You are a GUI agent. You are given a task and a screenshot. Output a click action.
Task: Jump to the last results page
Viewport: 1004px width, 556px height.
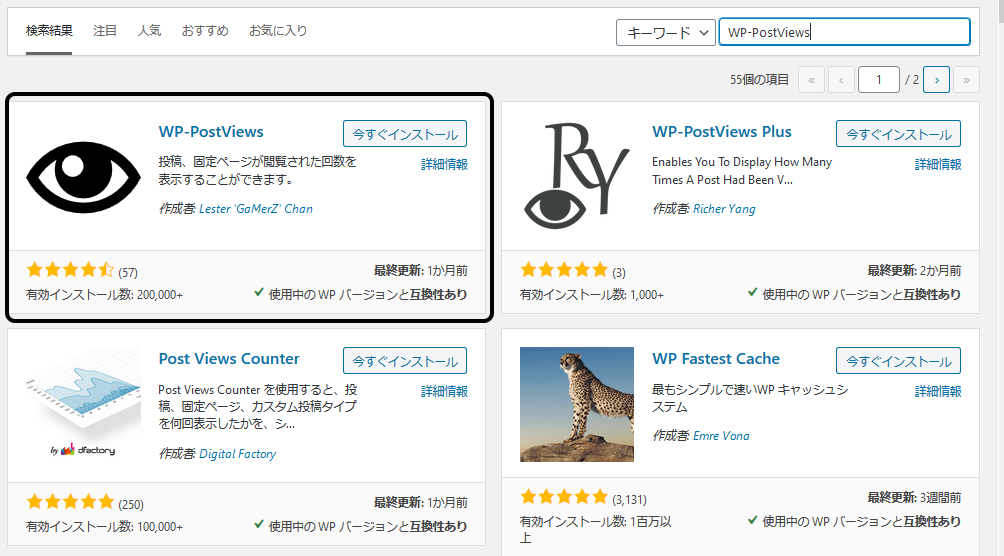coord(966,80)
